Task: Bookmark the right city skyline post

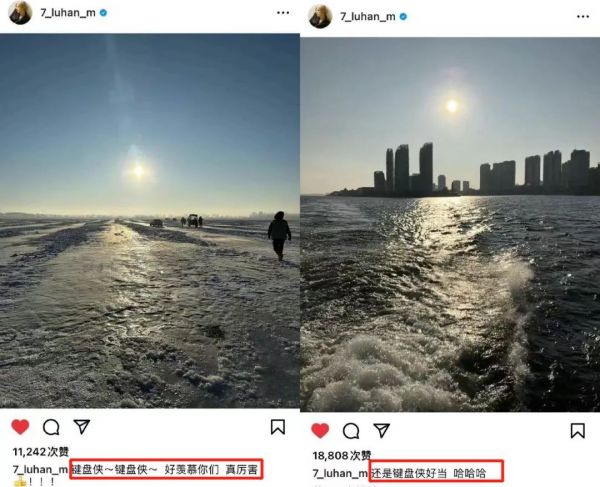Action: point(578,431)
